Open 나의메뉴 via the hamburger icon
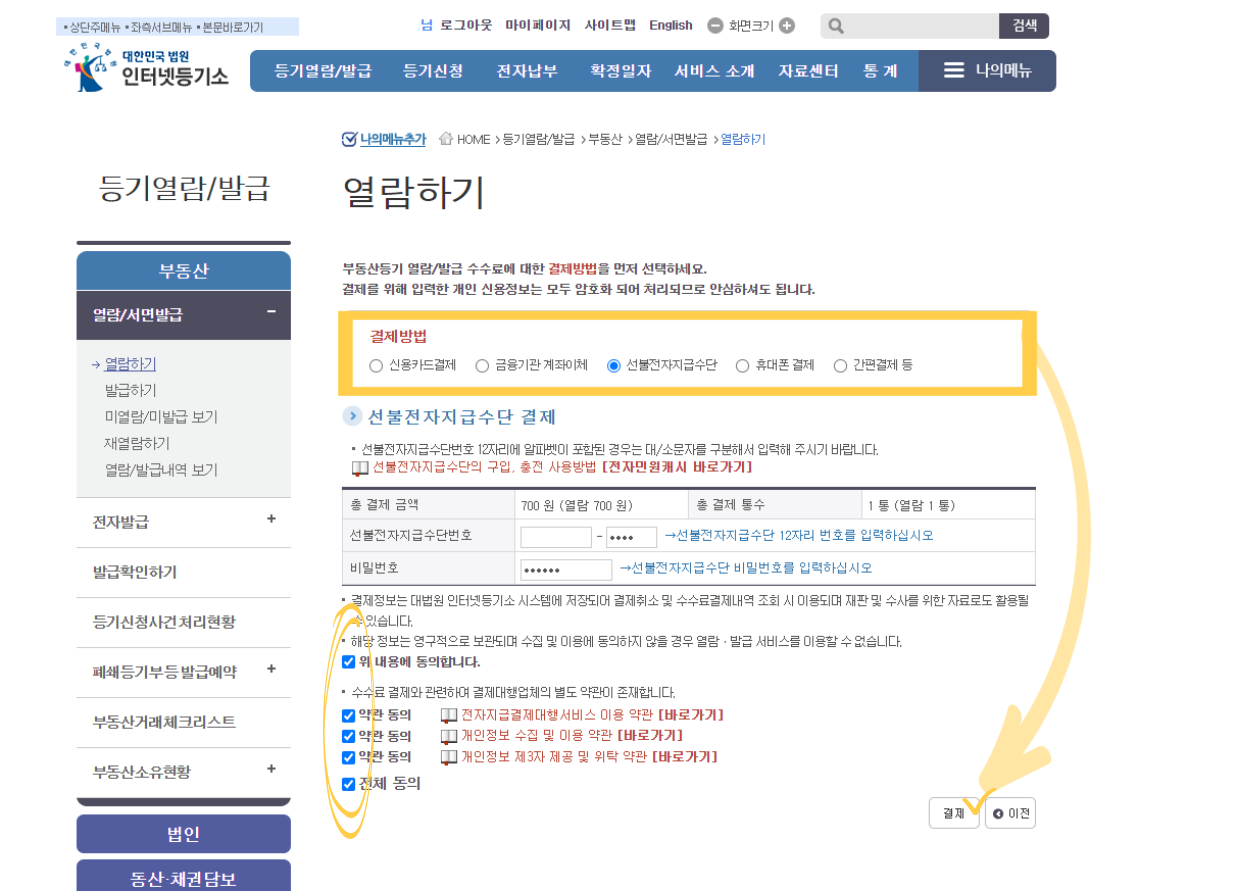Image resolution: width=1260 pixels, height=891 pixels. pos(953,70)
